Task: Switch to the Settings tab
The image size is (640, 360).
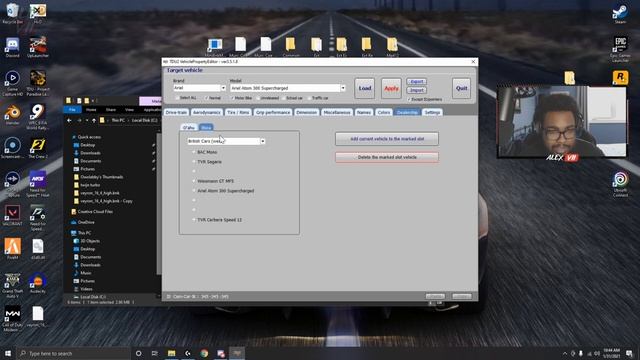Action: tap(432, 112)
